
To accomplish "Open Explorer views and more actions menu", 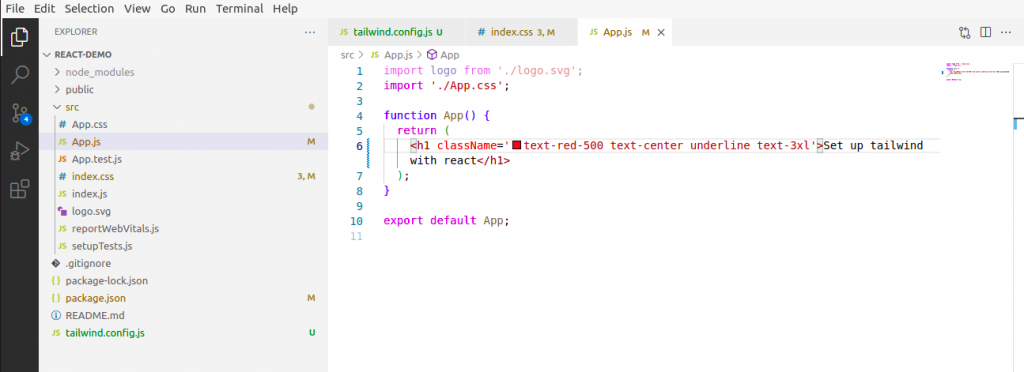I will (x=310, y=32).
